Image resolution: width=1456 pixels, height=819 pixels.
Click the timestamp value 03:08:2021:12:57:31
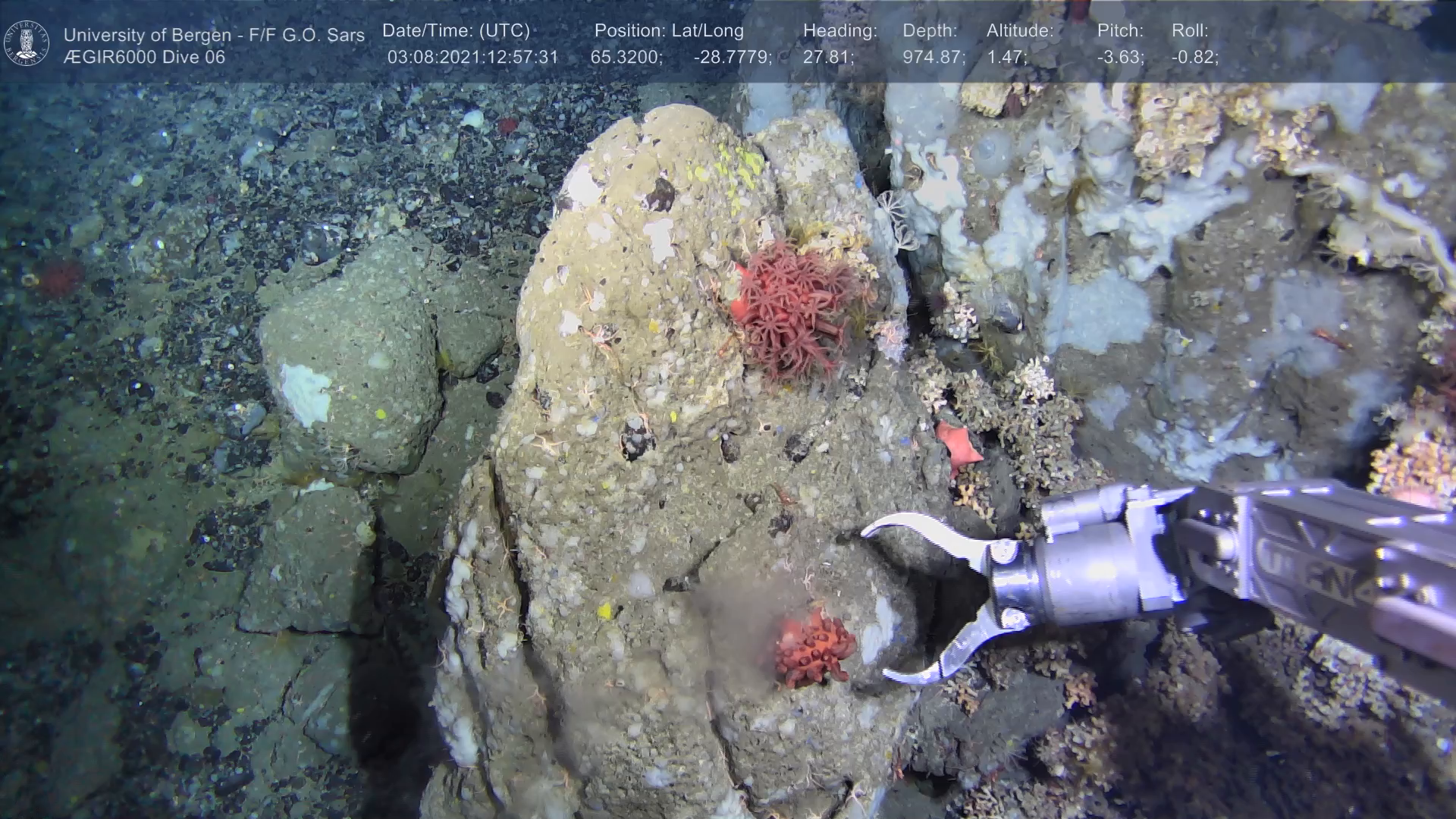pyautogui.click(x=472, y=58)
